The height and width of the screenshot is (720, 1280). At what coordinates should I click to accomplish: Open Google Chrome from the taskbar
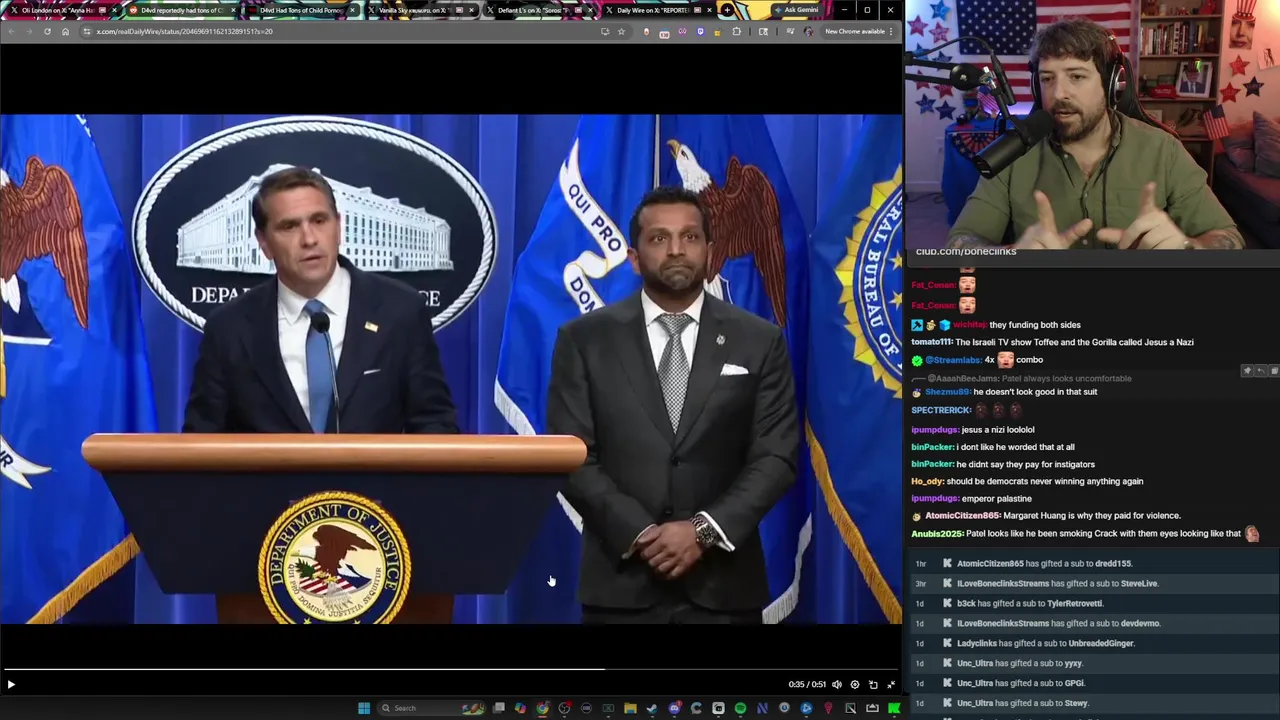(542, 708)
